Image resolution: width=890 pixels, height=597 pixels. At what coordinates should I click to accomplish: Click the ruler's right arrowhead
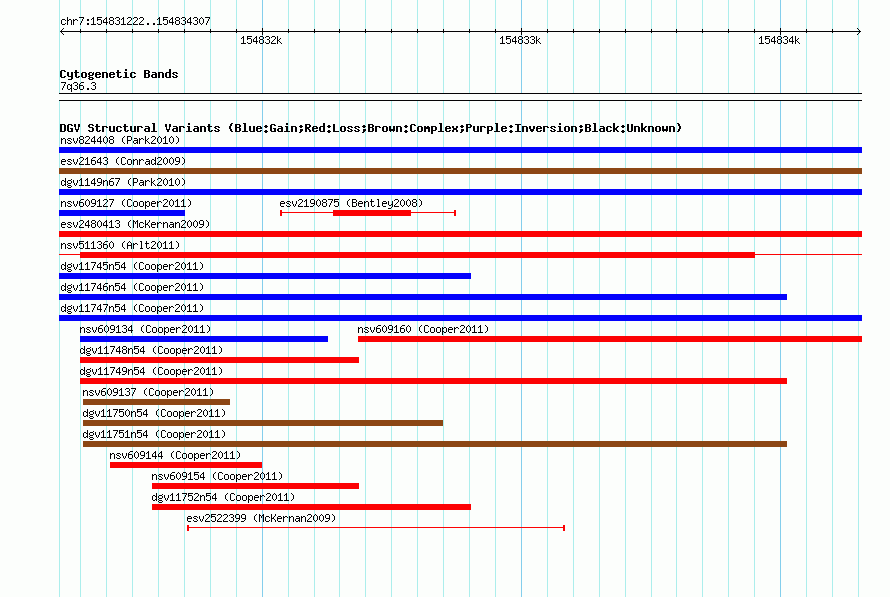point(859,32)
